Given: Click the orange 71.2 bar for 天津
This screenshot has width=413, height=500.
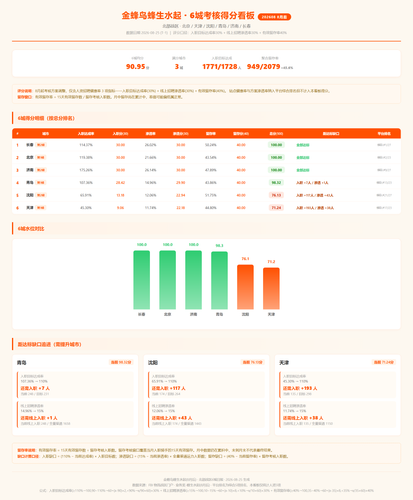Looking at the screenshot, I should [x=271, y=289].
